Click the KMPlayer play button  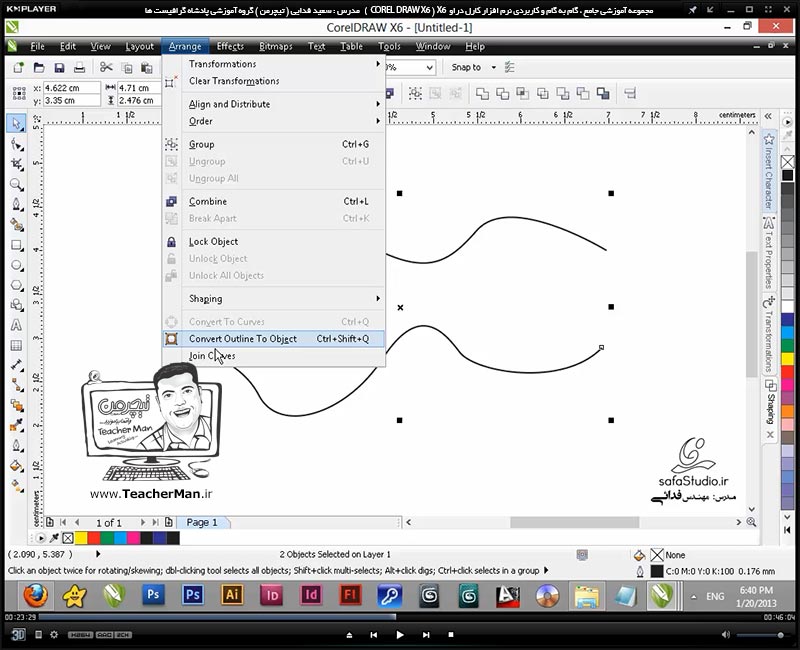tap(399, 635)
